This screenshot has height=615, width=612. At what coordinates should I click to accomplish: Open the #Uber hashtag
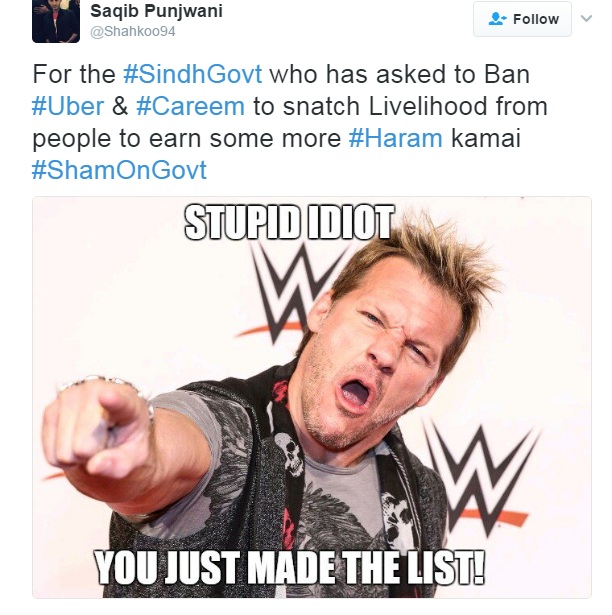coord(68,106)
